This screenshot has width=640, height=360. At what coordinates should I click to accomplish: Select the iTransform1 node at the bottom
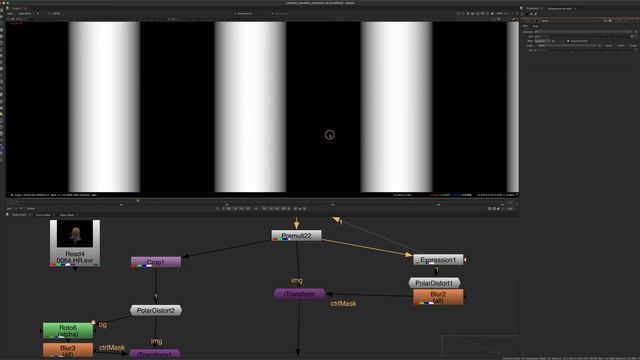(x=155, y=354)
